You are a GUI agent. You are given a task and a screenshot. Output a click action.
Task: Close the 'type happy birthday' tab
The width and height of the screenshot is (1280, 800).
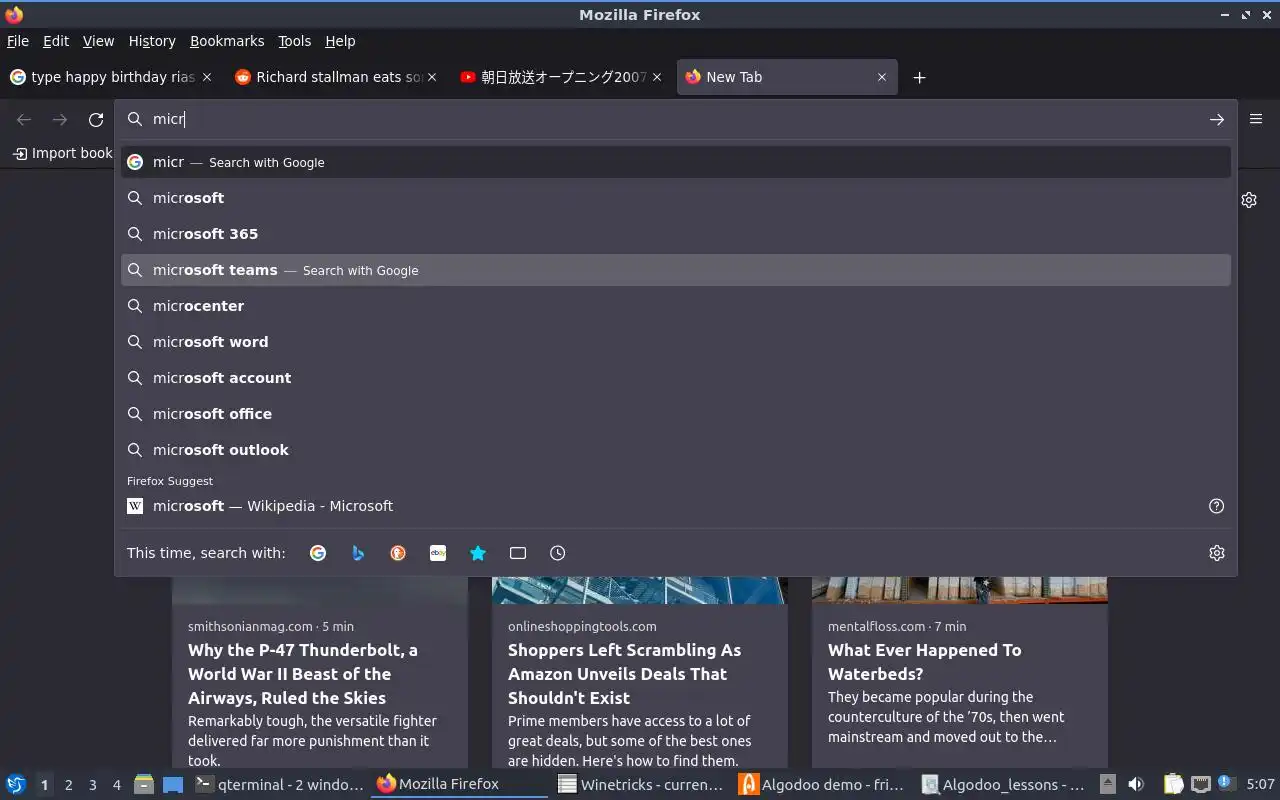tap(207, 77)
